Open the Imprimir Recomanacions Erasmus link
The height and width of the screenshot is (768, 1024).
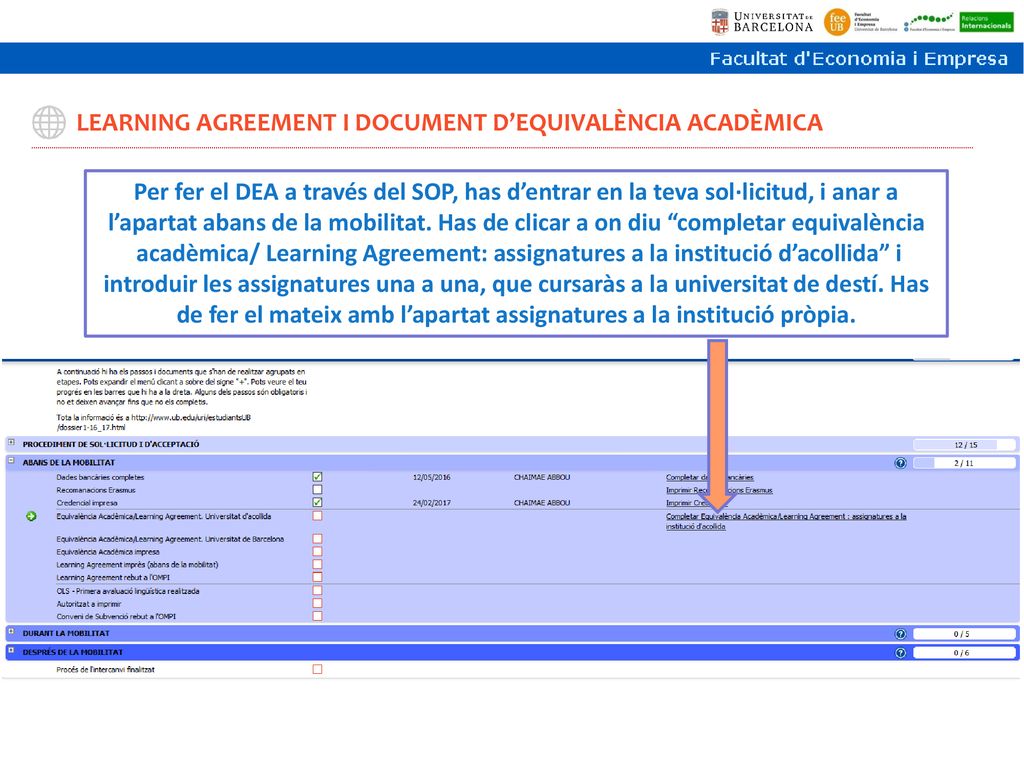719,490
